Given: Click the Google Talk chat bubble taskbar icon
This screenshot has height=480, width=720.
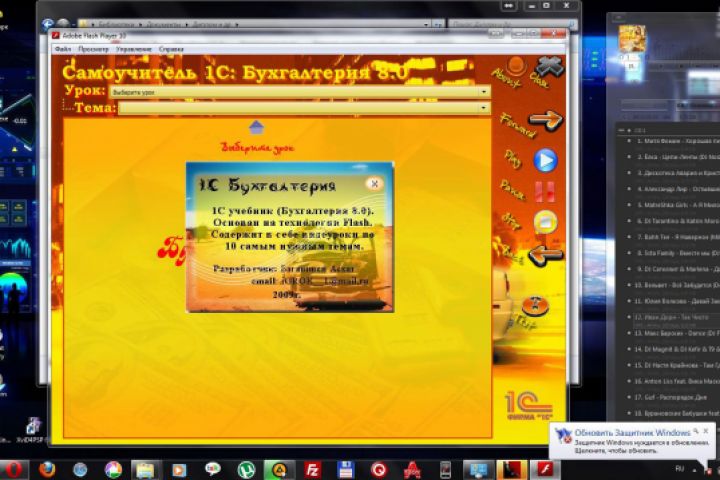Looking at the screenshot, I should tap(213, 469).
